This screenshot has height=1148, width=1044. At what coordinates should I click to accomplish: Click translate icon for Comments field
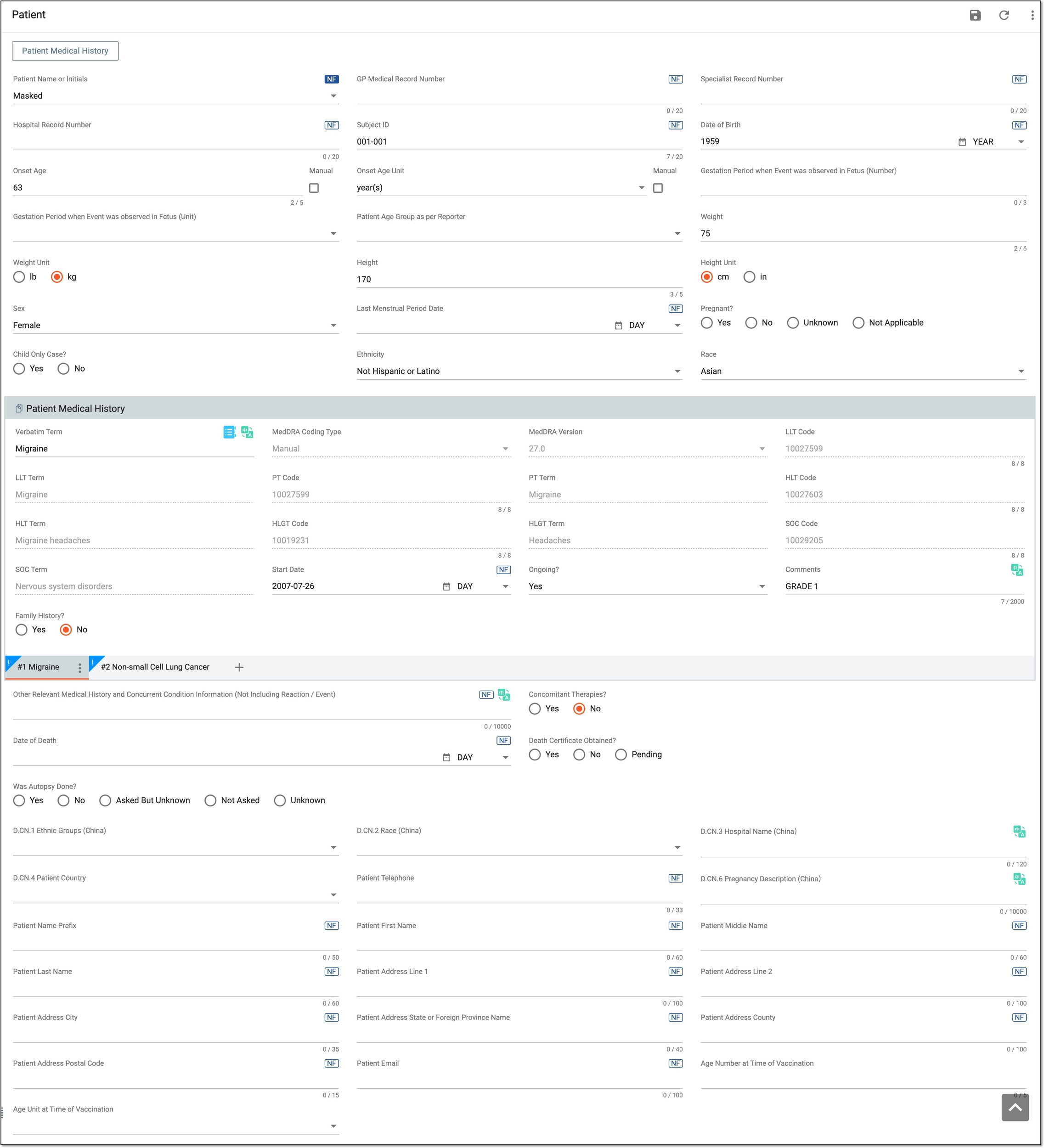click(1017, 570)
